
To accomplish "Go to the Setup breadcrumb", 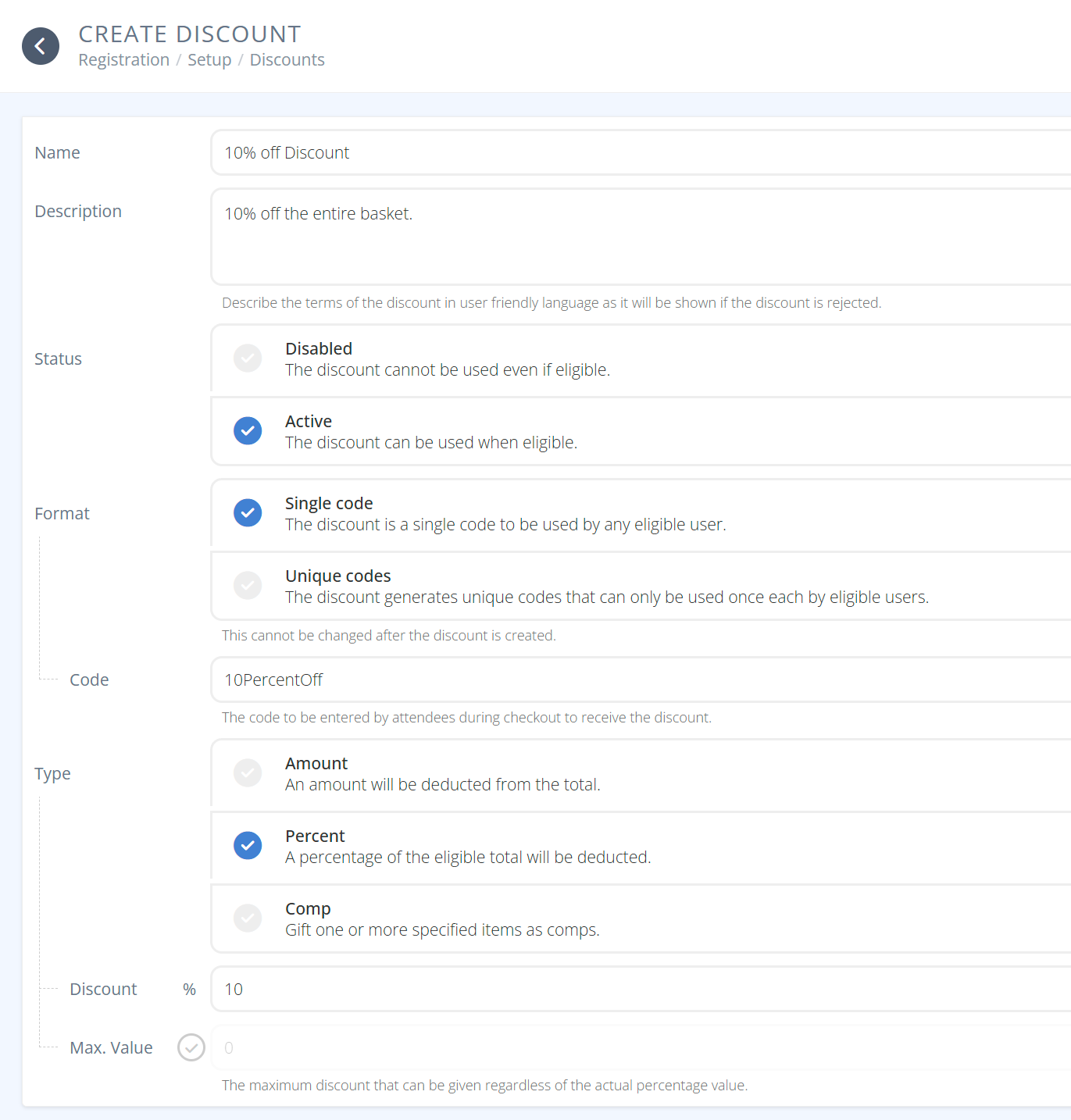I will 209,60.
